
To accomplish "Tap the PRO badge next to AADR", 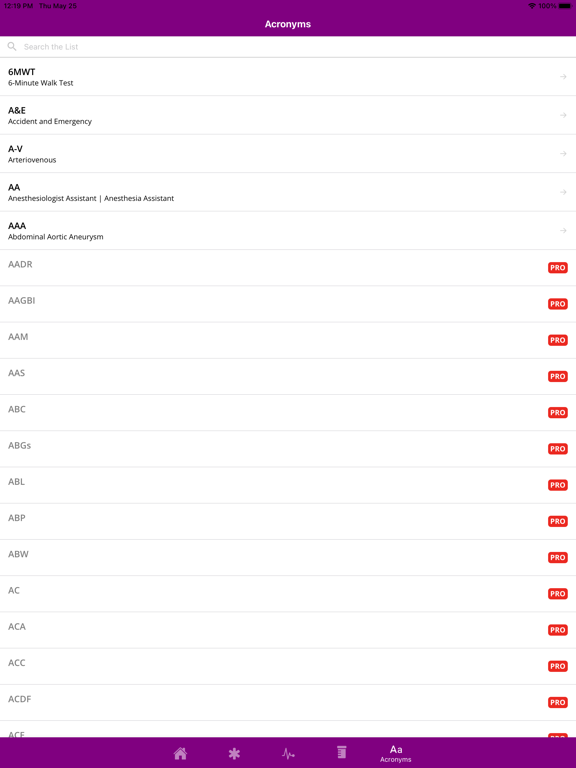I will coord(557,268).
